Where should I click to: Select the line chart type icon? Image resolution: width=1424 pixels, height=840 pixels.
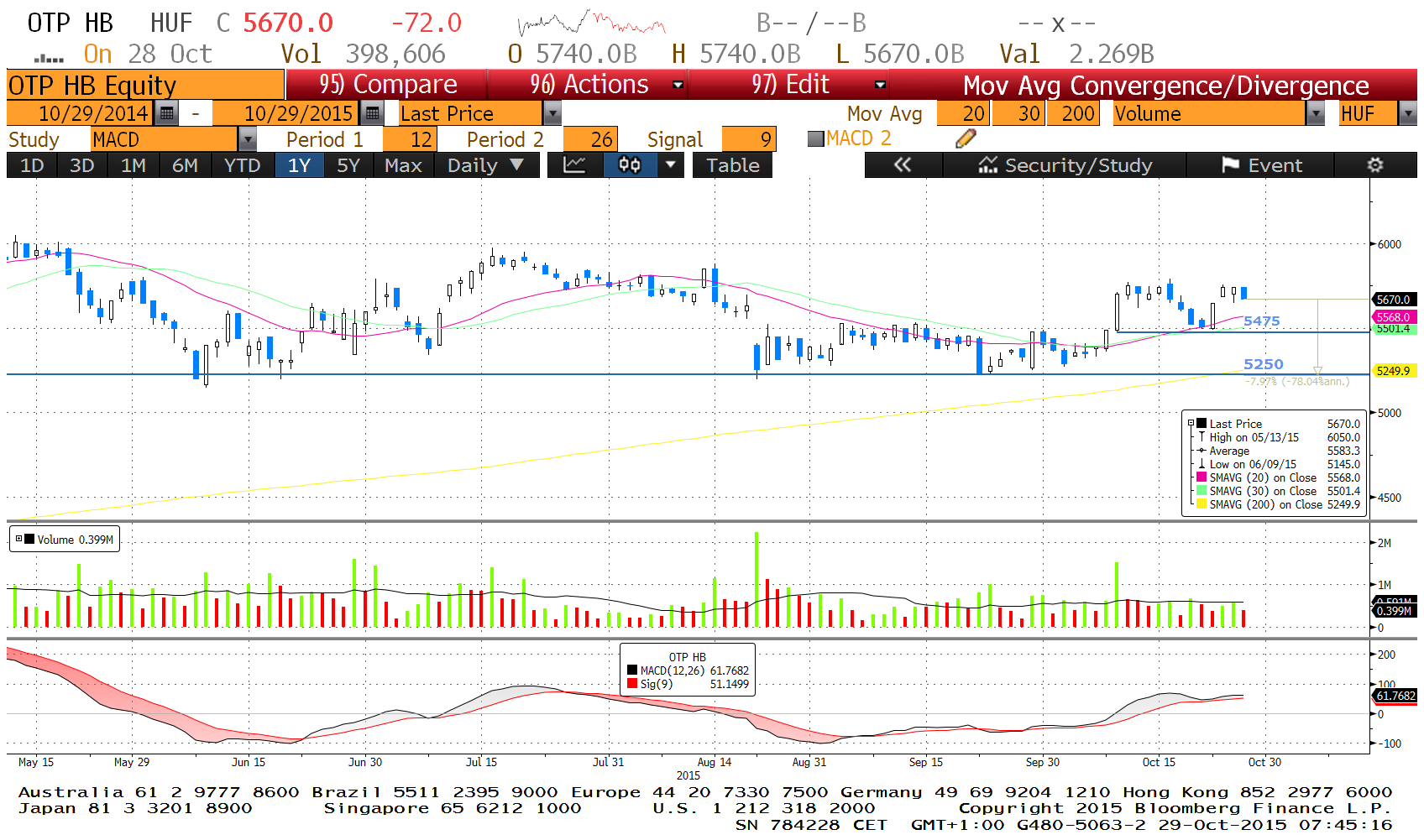point(575,165)
